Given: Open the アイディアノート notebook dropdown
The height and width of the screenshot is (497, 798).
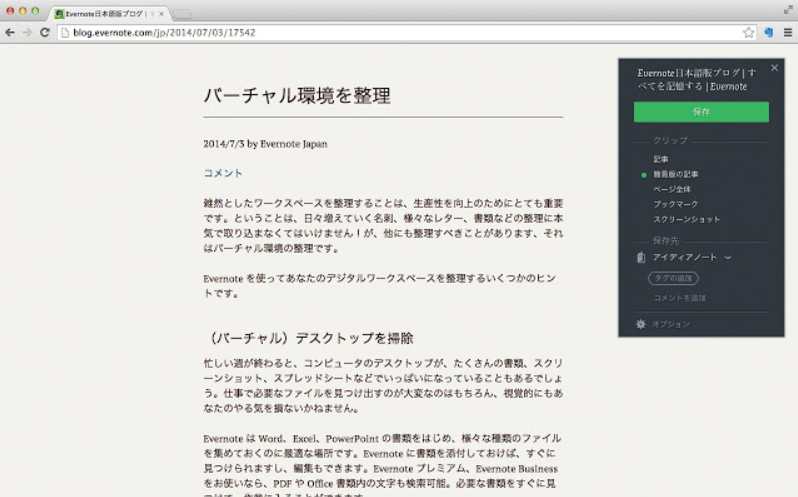Looking at the screenshot, I should pos(692,257).
